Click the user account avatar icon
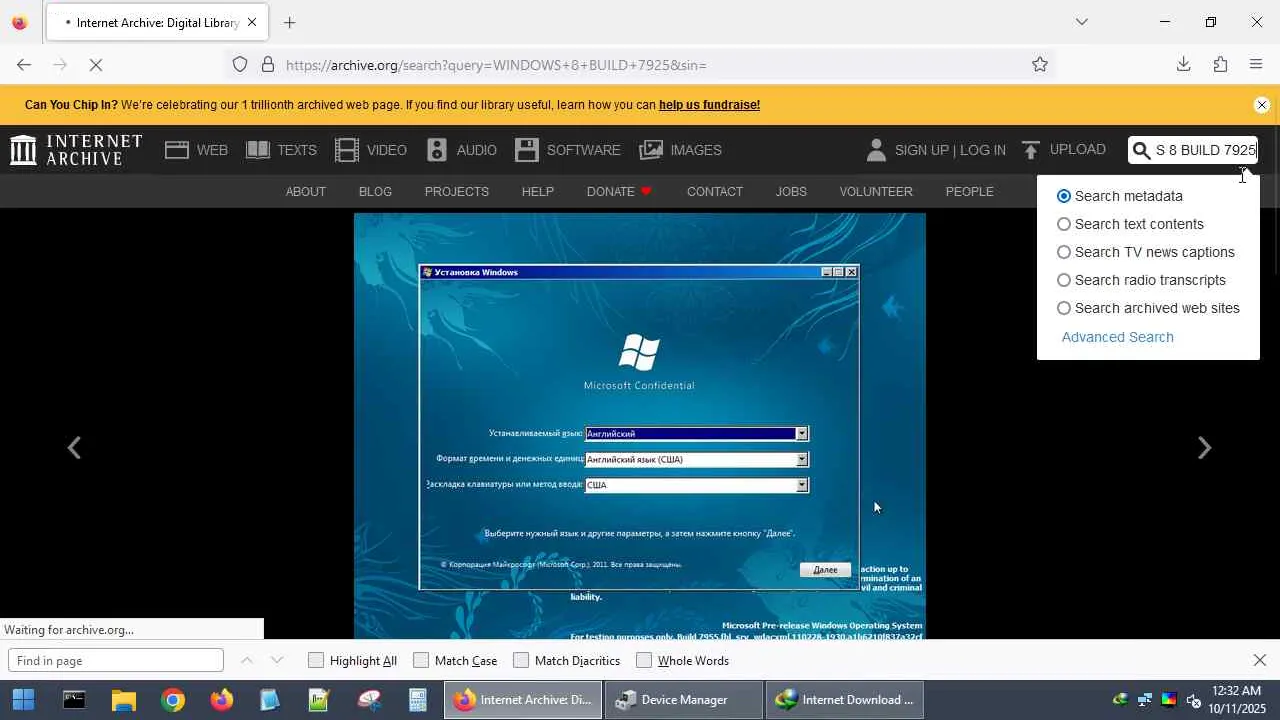 pos(876,150)
